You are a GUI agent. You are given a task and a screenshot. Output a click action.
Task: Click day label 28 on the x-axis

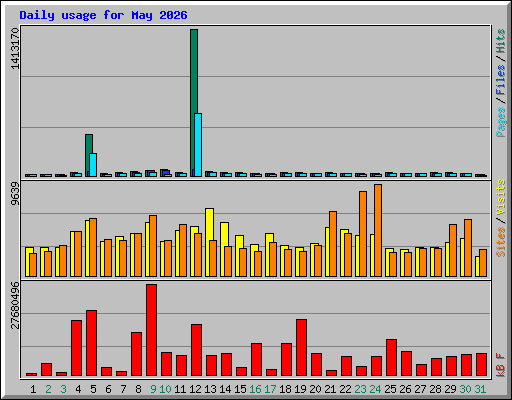(435, 389)
